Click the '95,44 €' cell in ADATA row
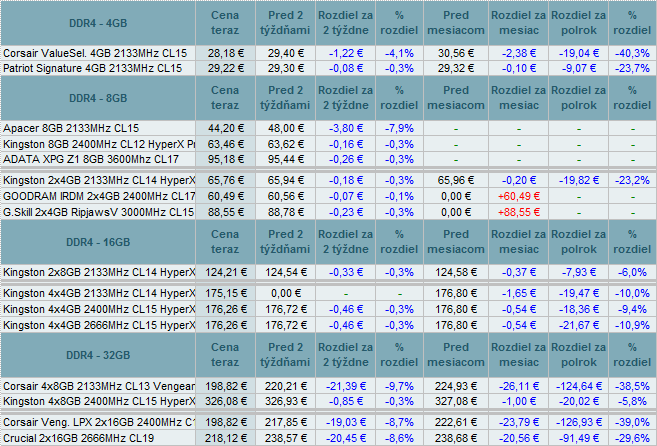657x446 pixels. 285,159
